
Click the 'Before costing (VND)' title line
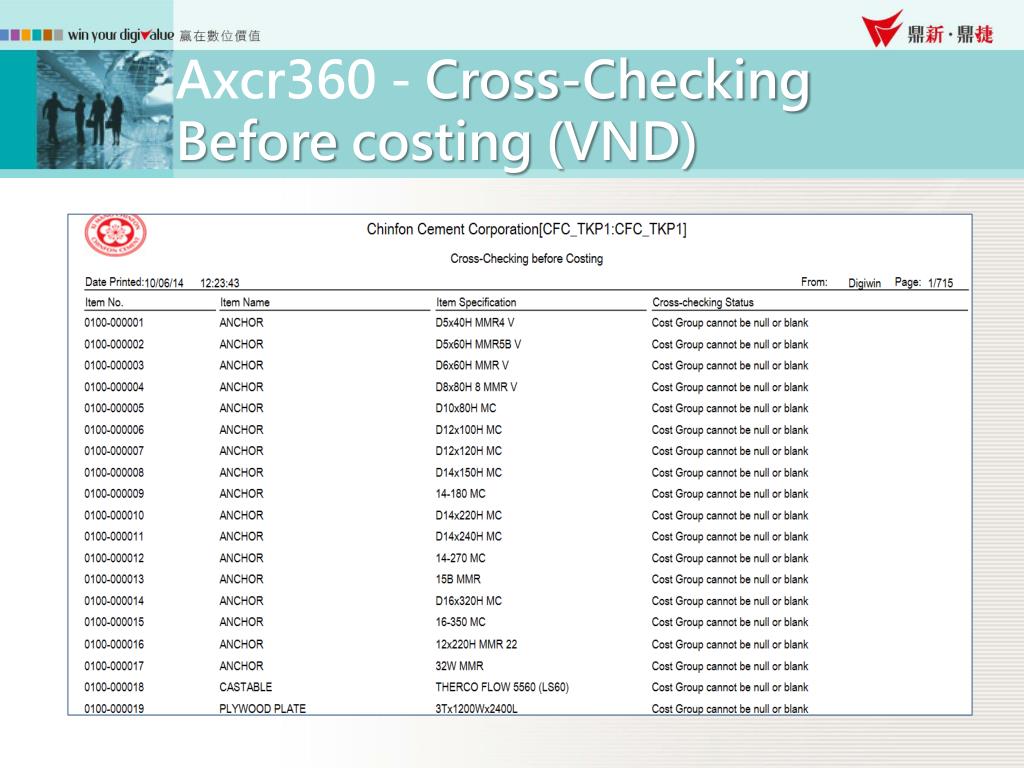pos(436,142)
